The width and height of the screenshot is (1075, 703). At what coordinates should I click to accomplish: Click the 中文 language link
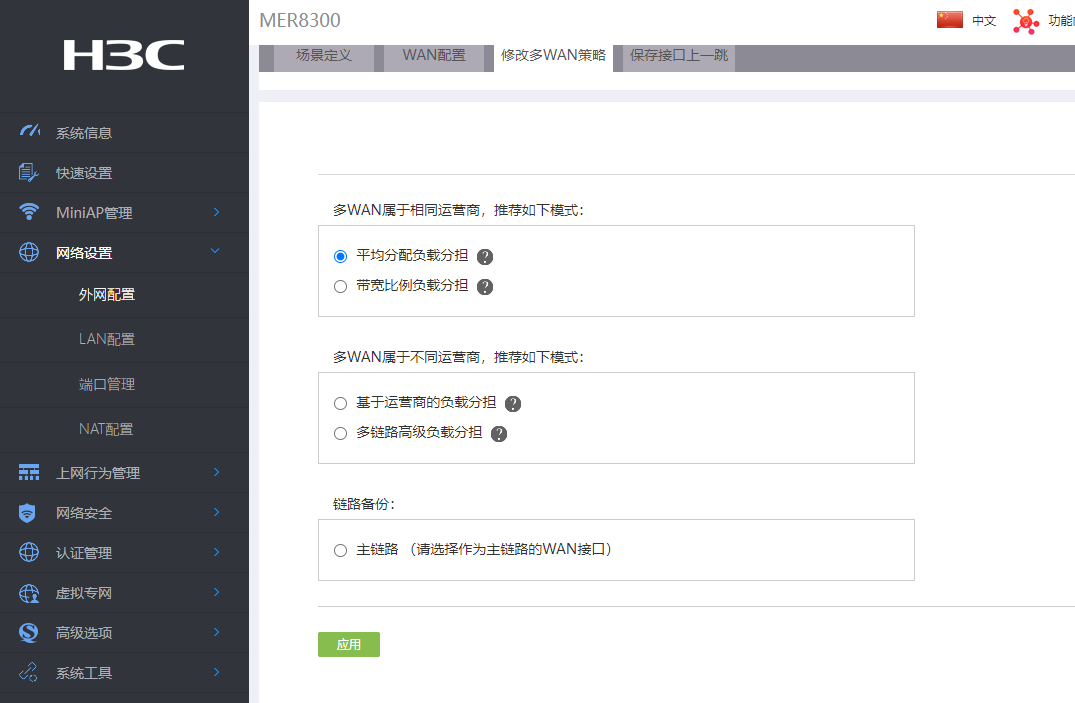pos(984,21)
